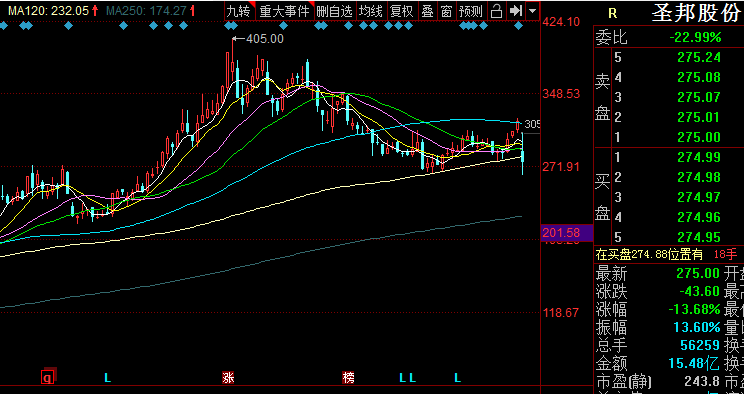Select buy level 4 price 274.96
This screenshot has height=394, width=744.
698,217
